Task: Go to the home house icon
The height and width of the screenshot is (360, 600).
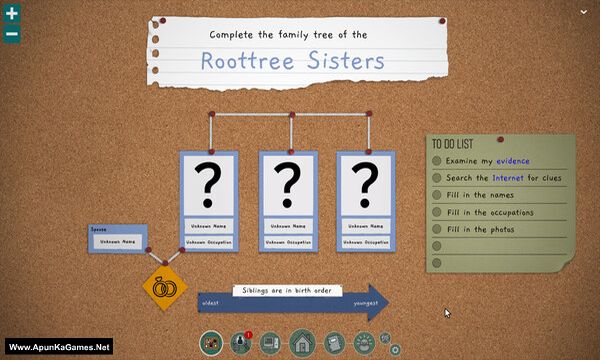Action: coord(302,343)
